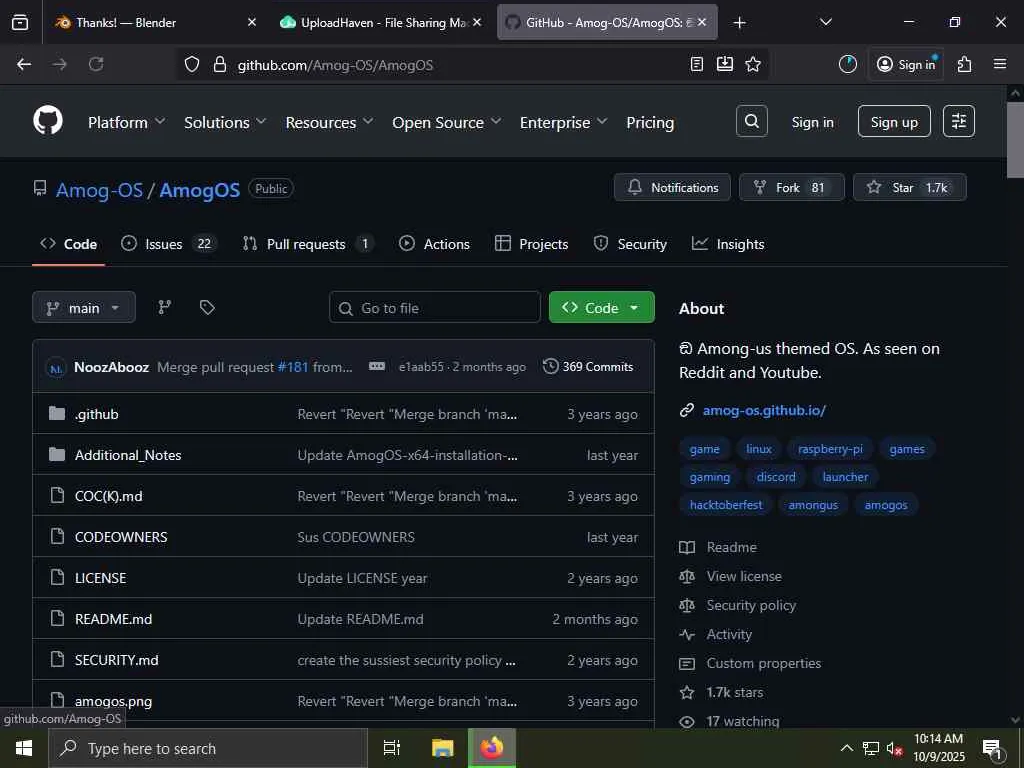
Task: Click the circular timer icon in toolbar
Action: coord(848,64)
